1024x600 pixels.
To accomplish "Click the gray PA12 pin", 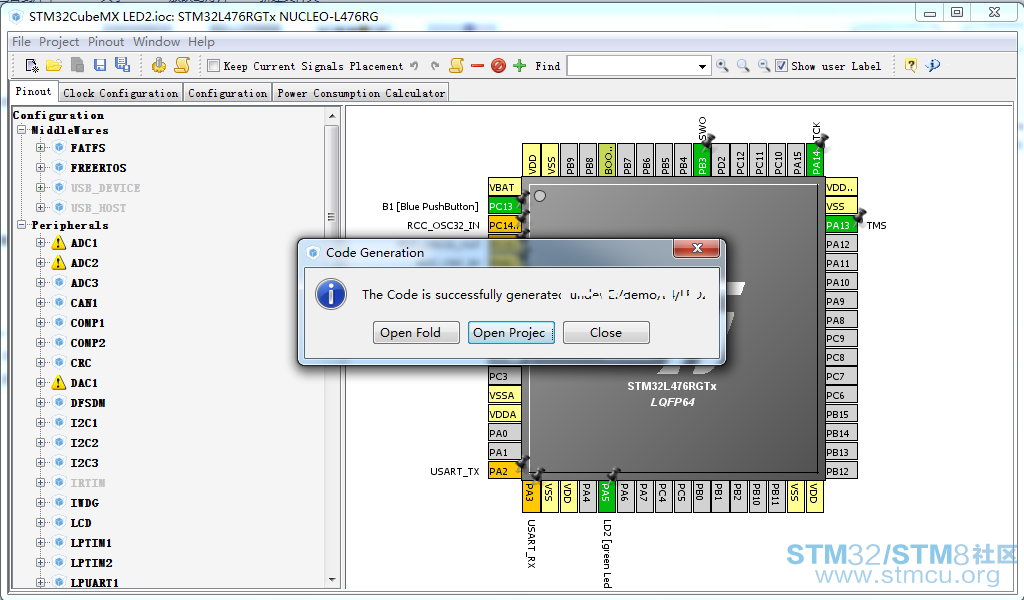I will (x=841, y=244).
